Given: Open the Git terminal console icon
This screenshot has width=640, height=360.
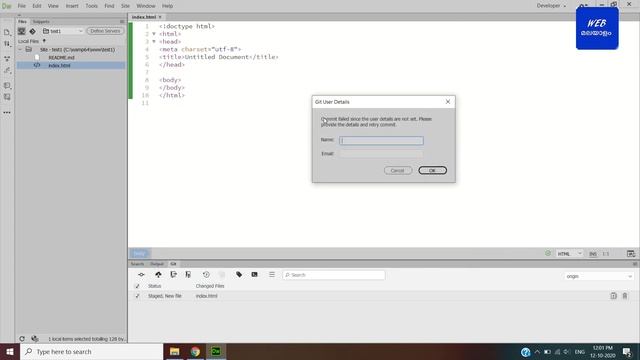Looking at the screenshot, I should 254,275.
